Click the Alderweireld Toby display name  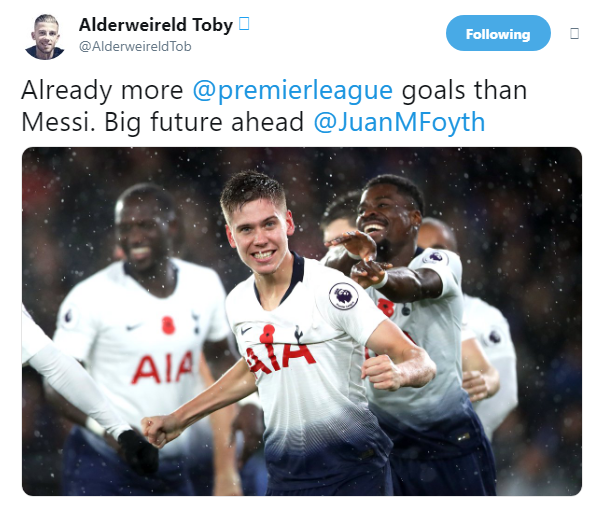coord(156,25)
